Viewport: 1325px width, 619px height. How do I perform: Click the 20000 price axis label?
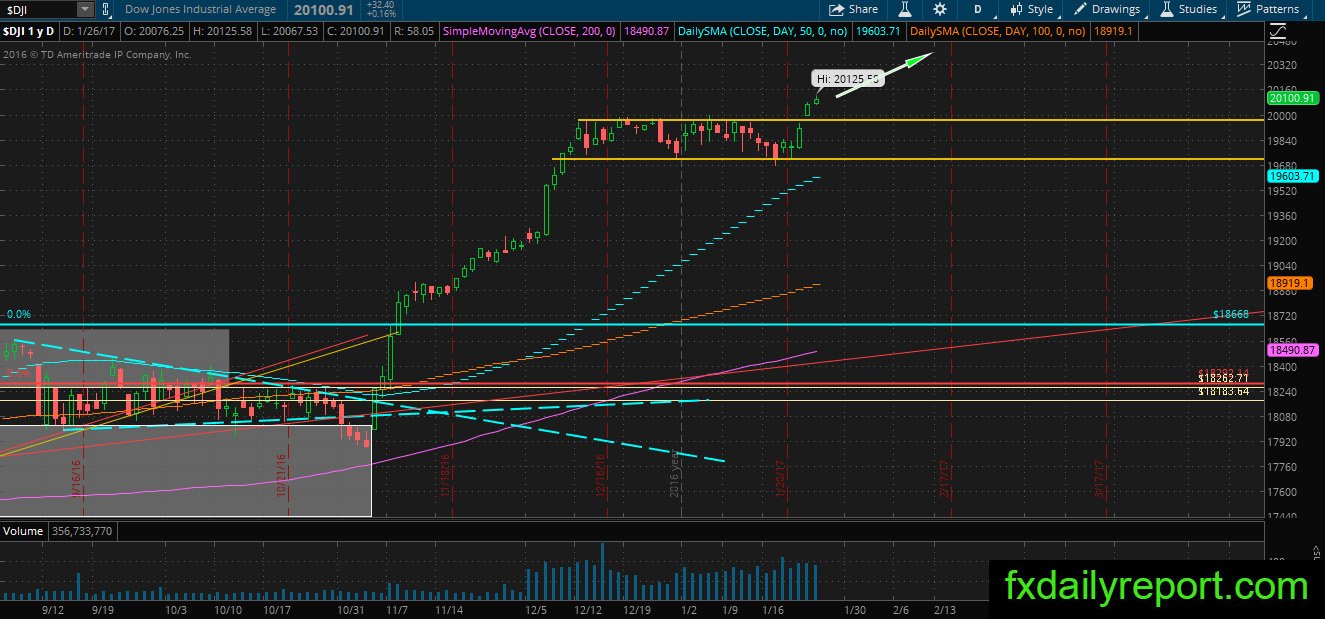[1283, 116]
